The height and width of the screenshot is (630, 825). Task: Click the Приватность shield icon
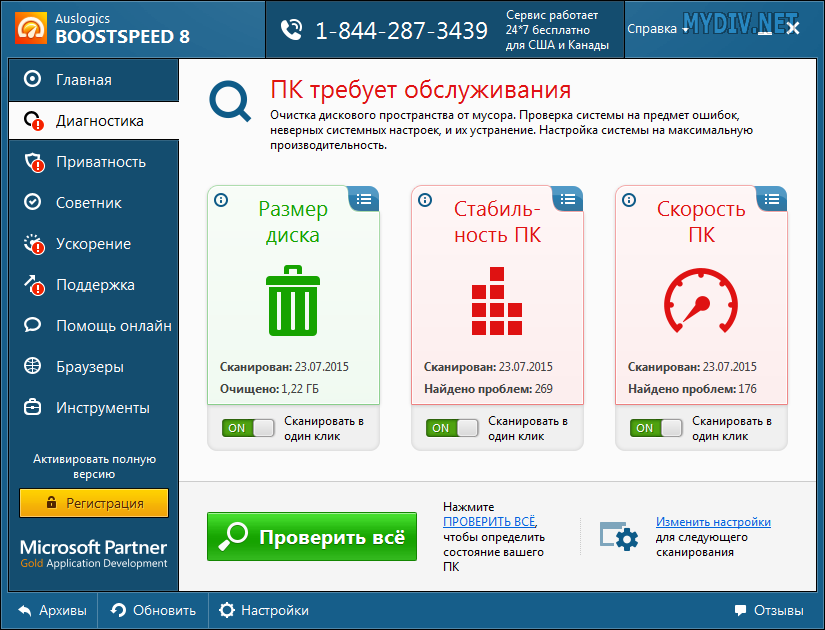point(34,162)
